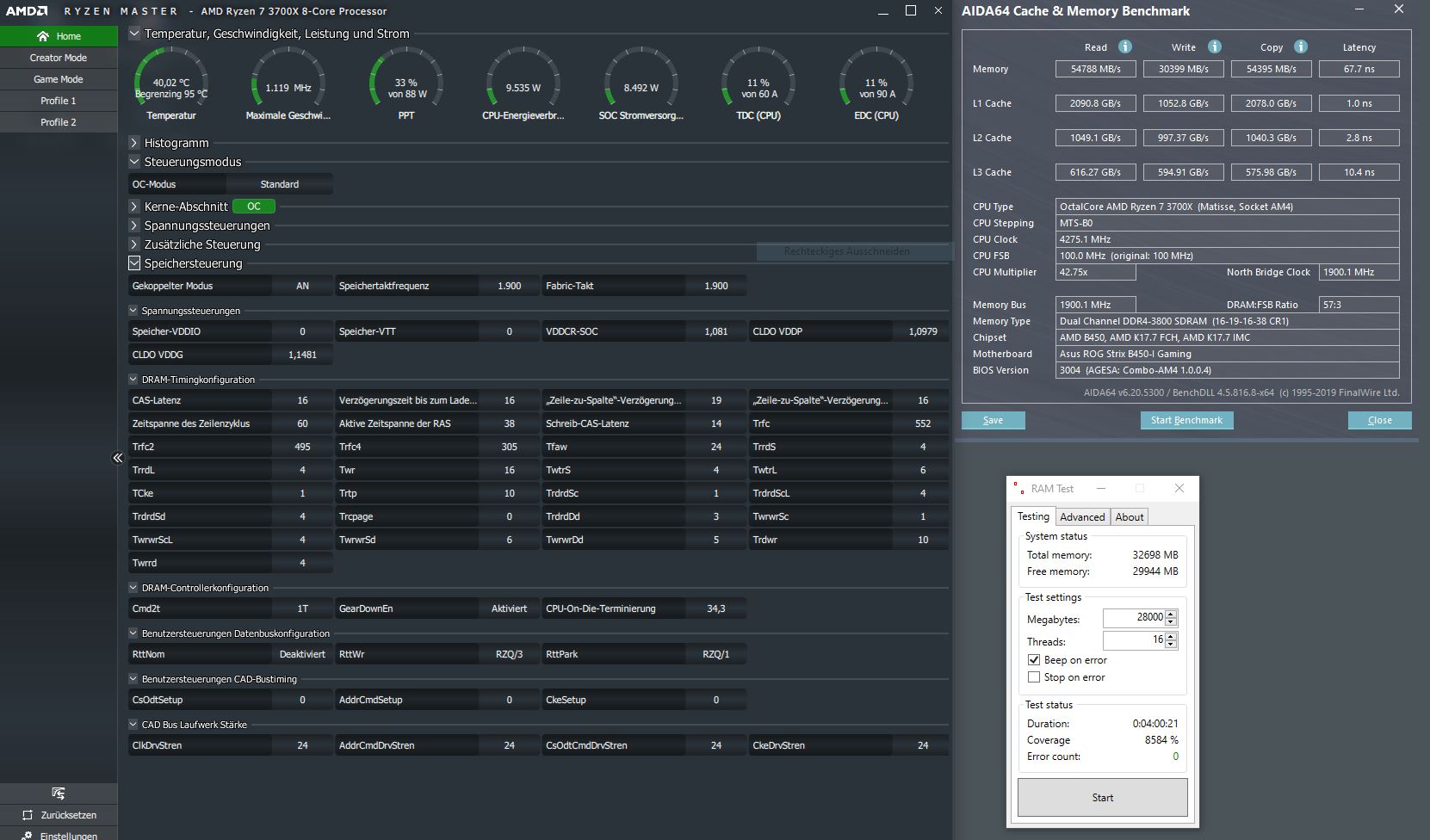This screenshot has width=1430, height=840.
Task: Click Start Benchmark in AIDA64
Action: pyautogui.click(x=1186, y=420)
